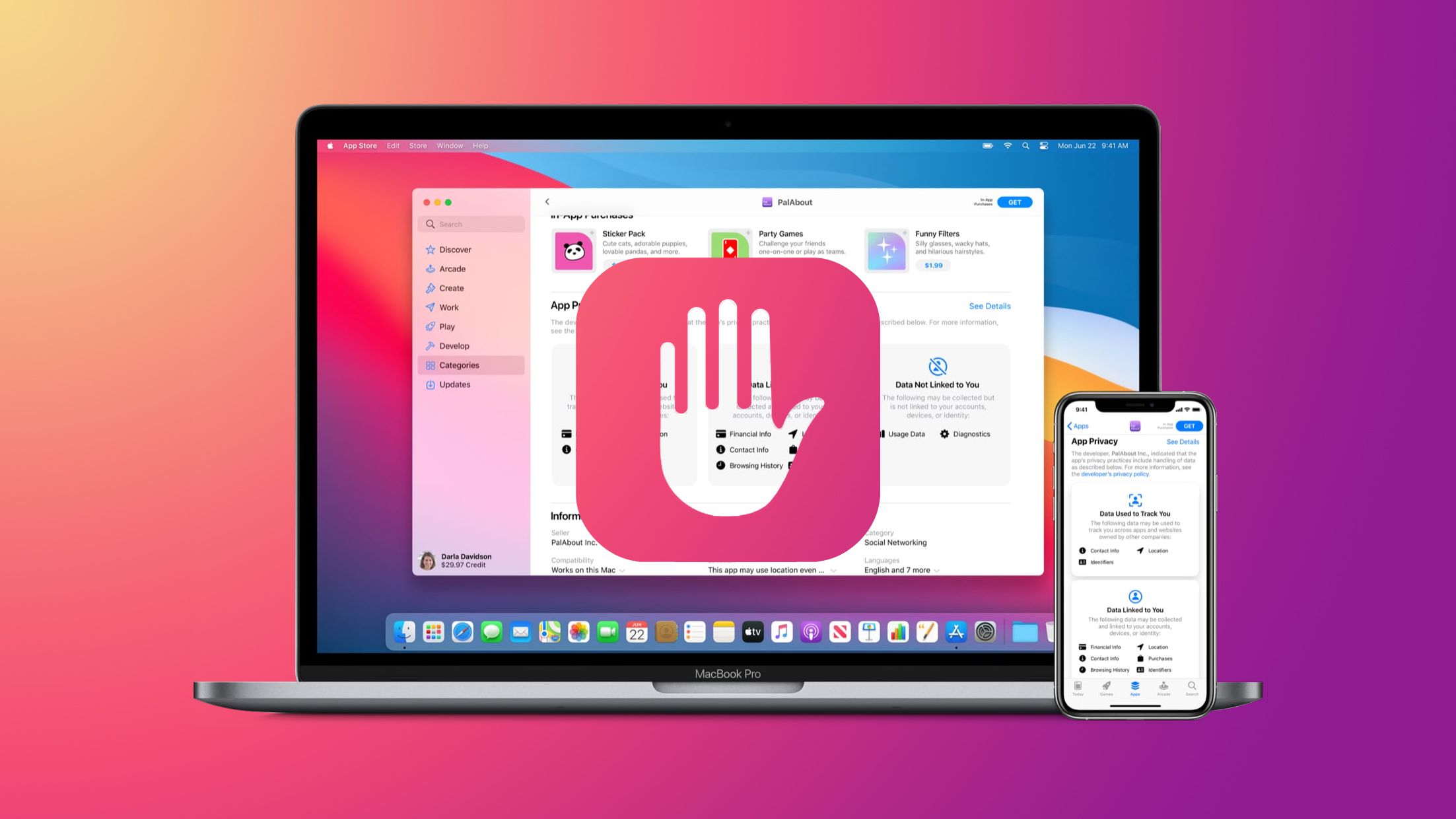Click the Updates sidebar icon
The height and width of the screenshot is (819, 1456).
430,384
